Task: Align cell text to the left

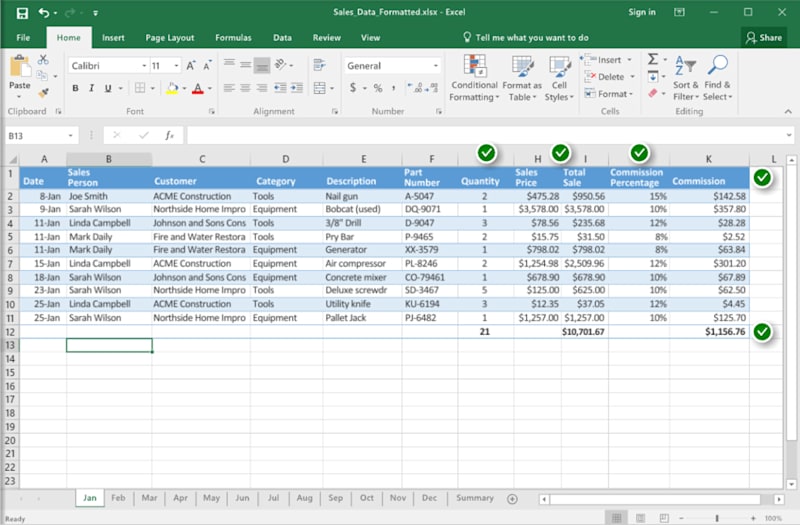Action: point(229,88)
